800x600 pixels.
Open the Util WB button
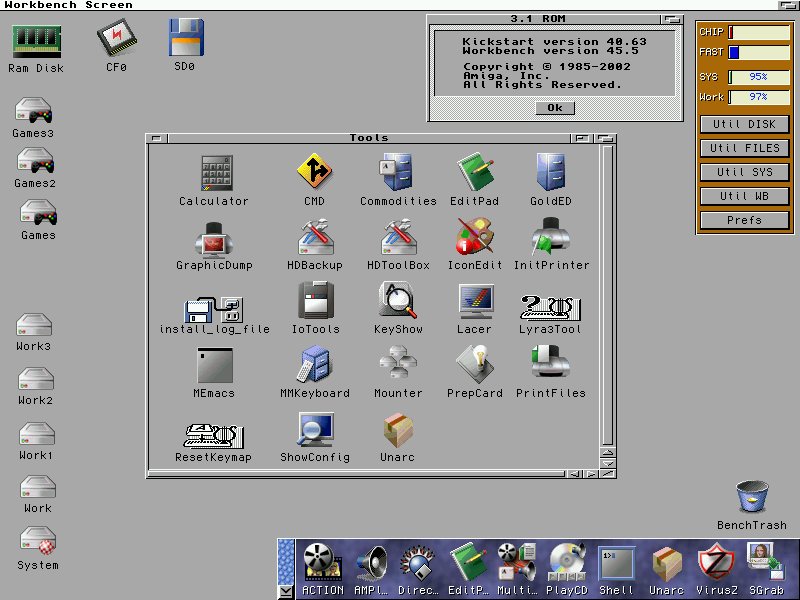[x=744, y=196]
